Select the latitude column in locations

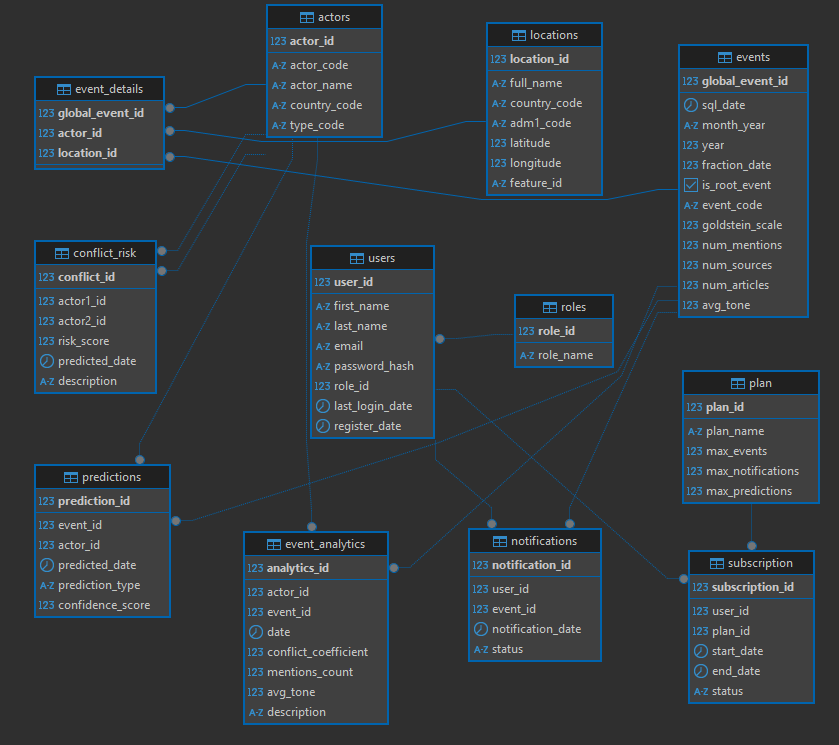[535, 143]
